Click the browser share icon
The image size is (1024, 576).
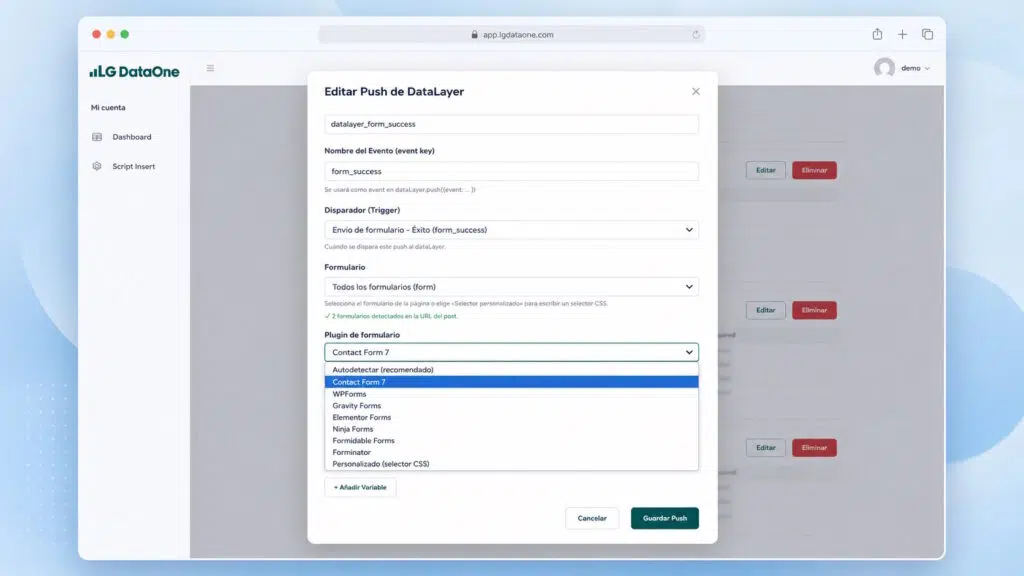(x=877, y=34)
